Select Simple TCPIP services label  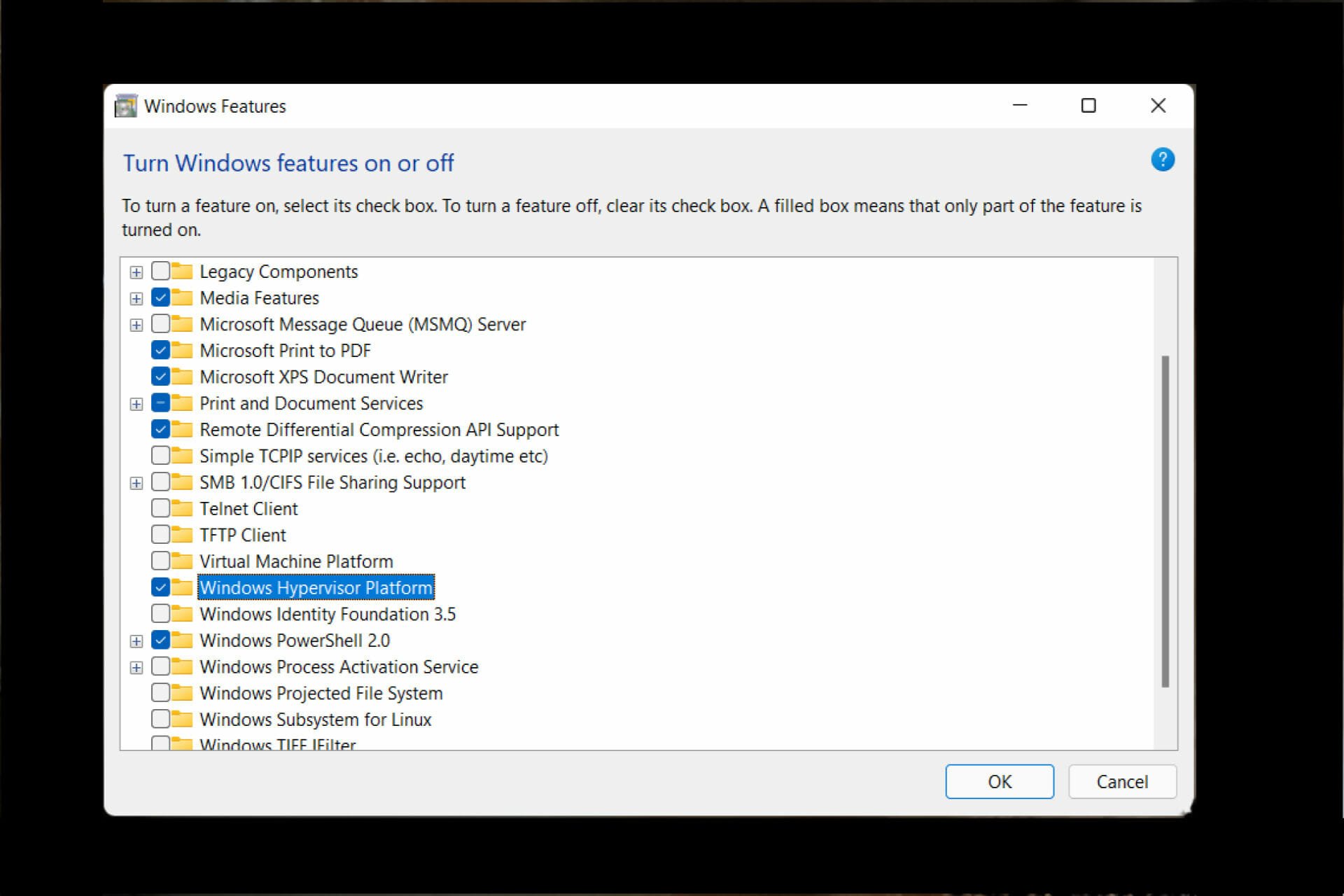[x=374, y=456]
